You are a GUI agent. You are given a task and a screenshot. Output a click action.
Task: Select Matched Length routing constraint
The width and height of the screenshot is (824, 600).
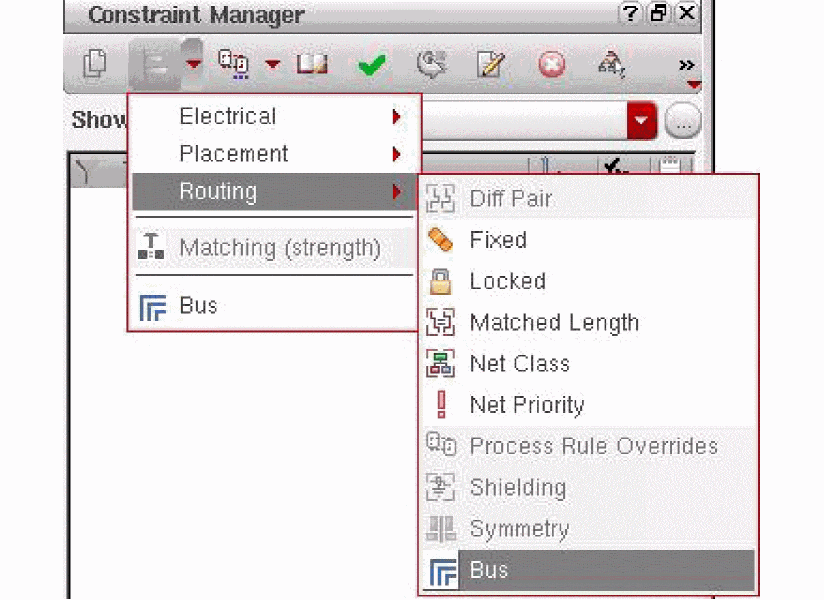589,323
